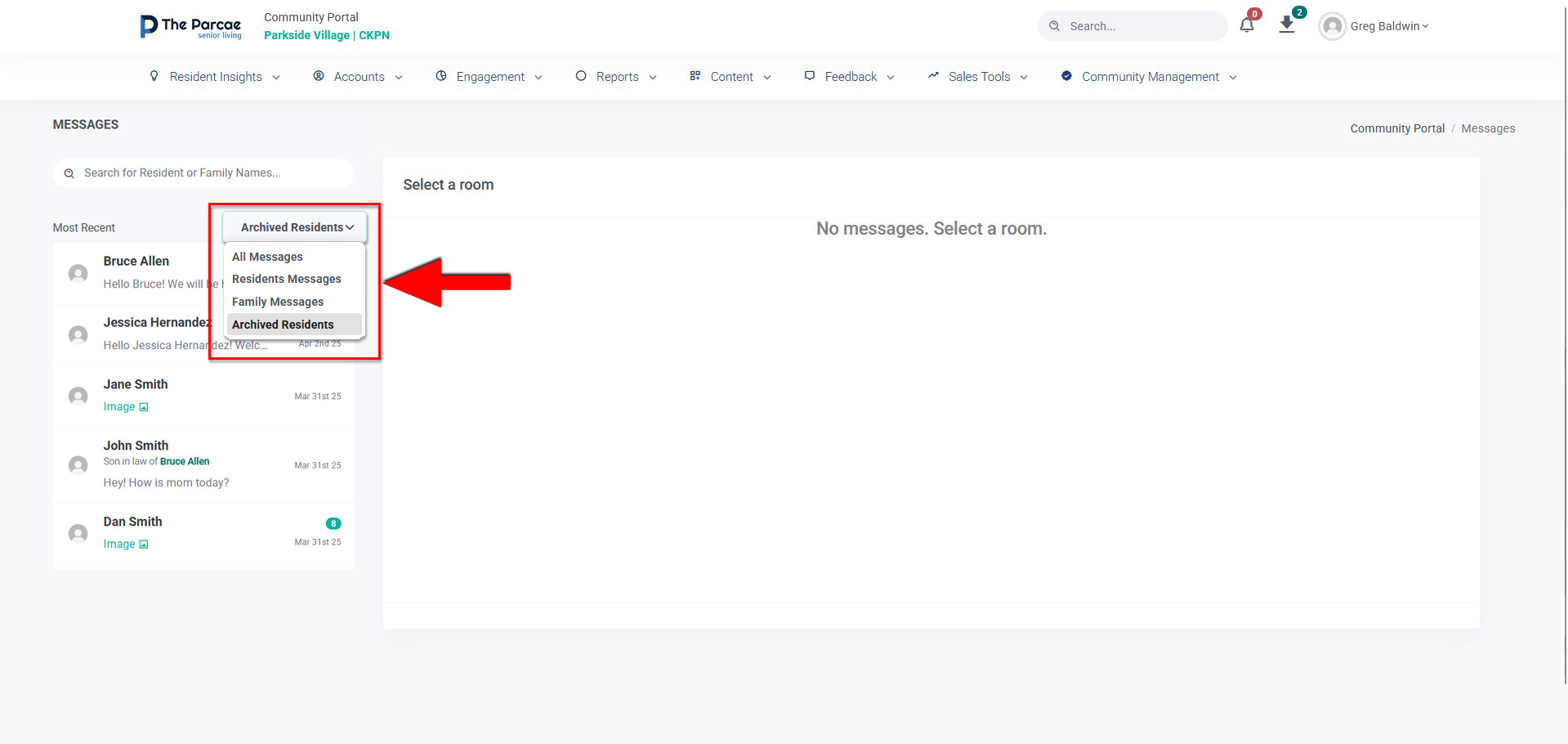Click the image icon in Jane Smith's message
This screenshot has height=744, width=1568.
pos(144,407)
